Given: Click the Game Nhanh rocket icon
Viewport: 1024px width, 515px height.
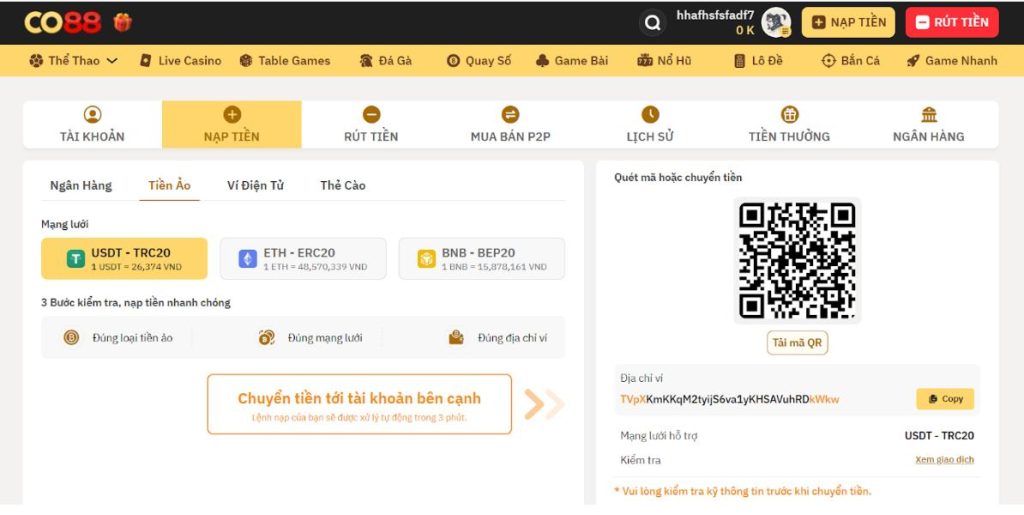Looking at the screenshot, I should click(x=913, y=61).
